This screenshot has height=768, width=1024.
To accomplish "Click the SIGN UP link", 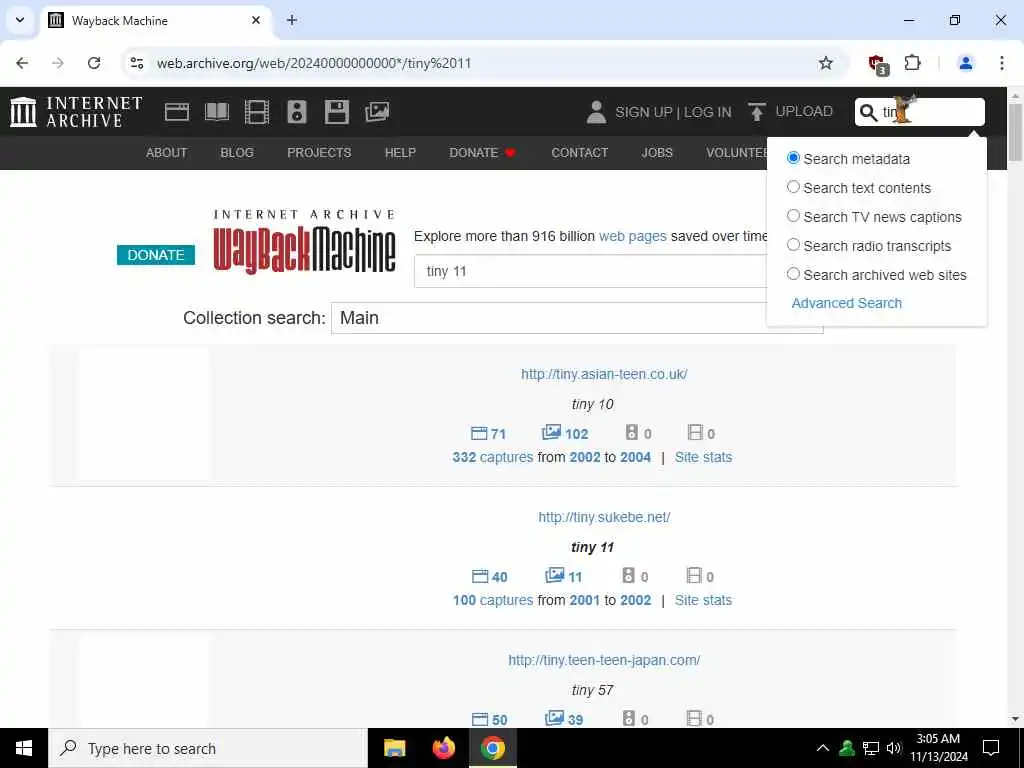I will pos(643,112).
